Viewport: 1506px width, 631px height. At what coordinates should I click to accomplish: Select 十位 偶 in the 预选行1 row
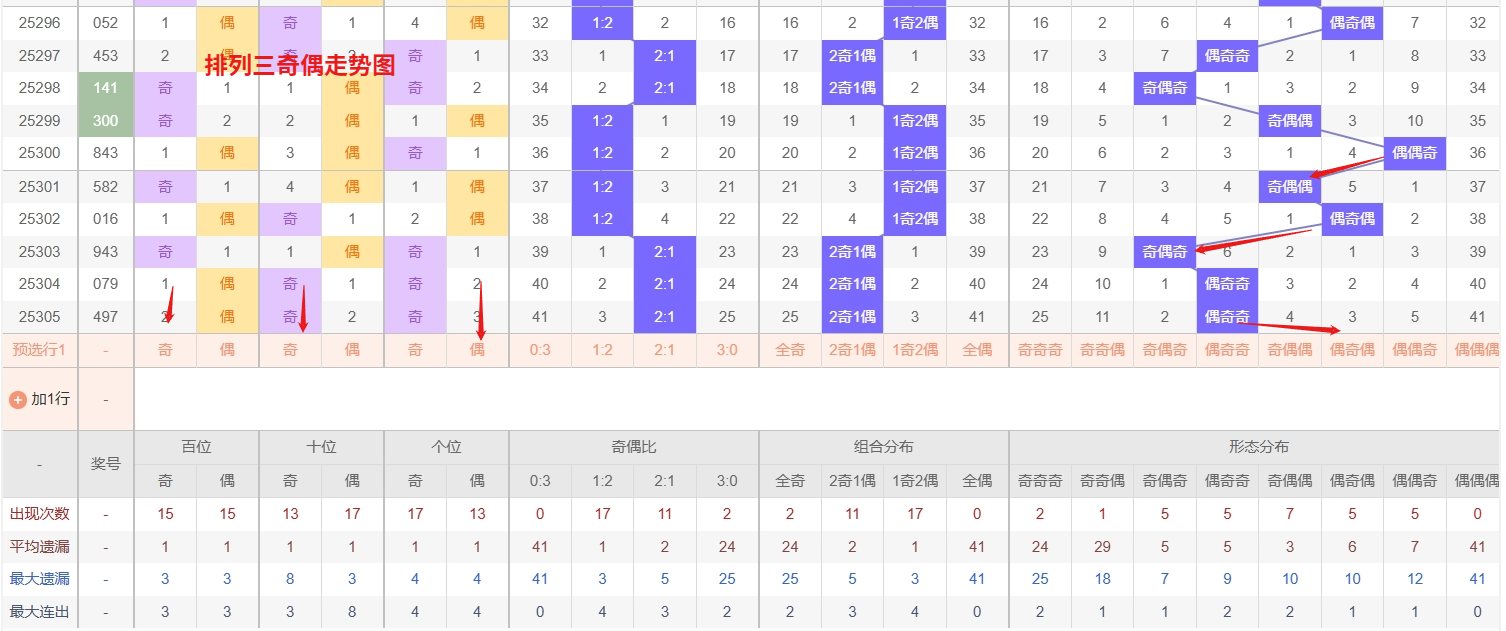coord(352,350)
